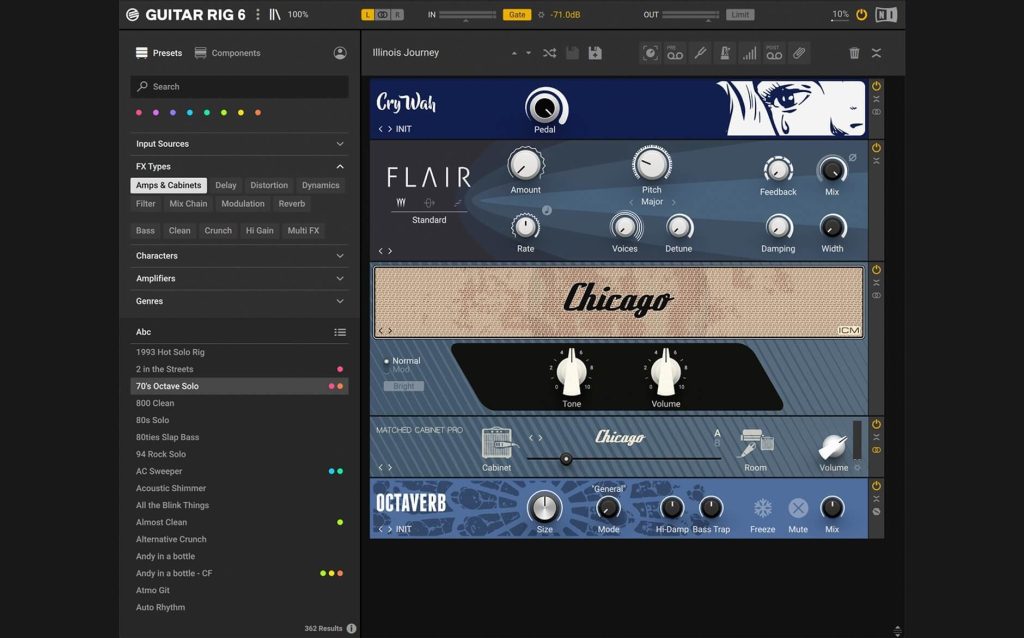The width and height of the screenshot is (1024, 638).
Task: Click the shuffle presets icon next to preset name
Action: [549, 53]
